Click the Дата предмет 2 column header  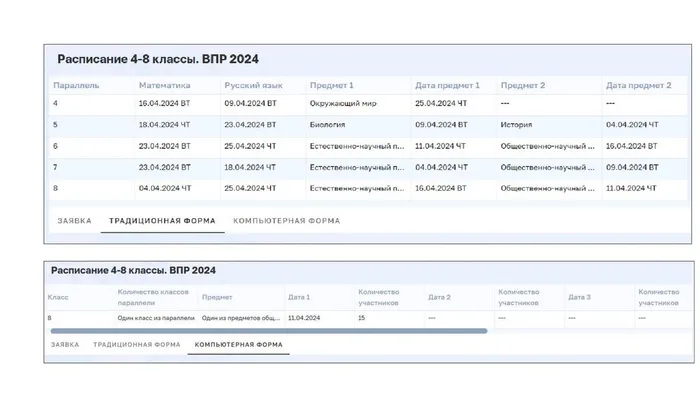[638, 85]
